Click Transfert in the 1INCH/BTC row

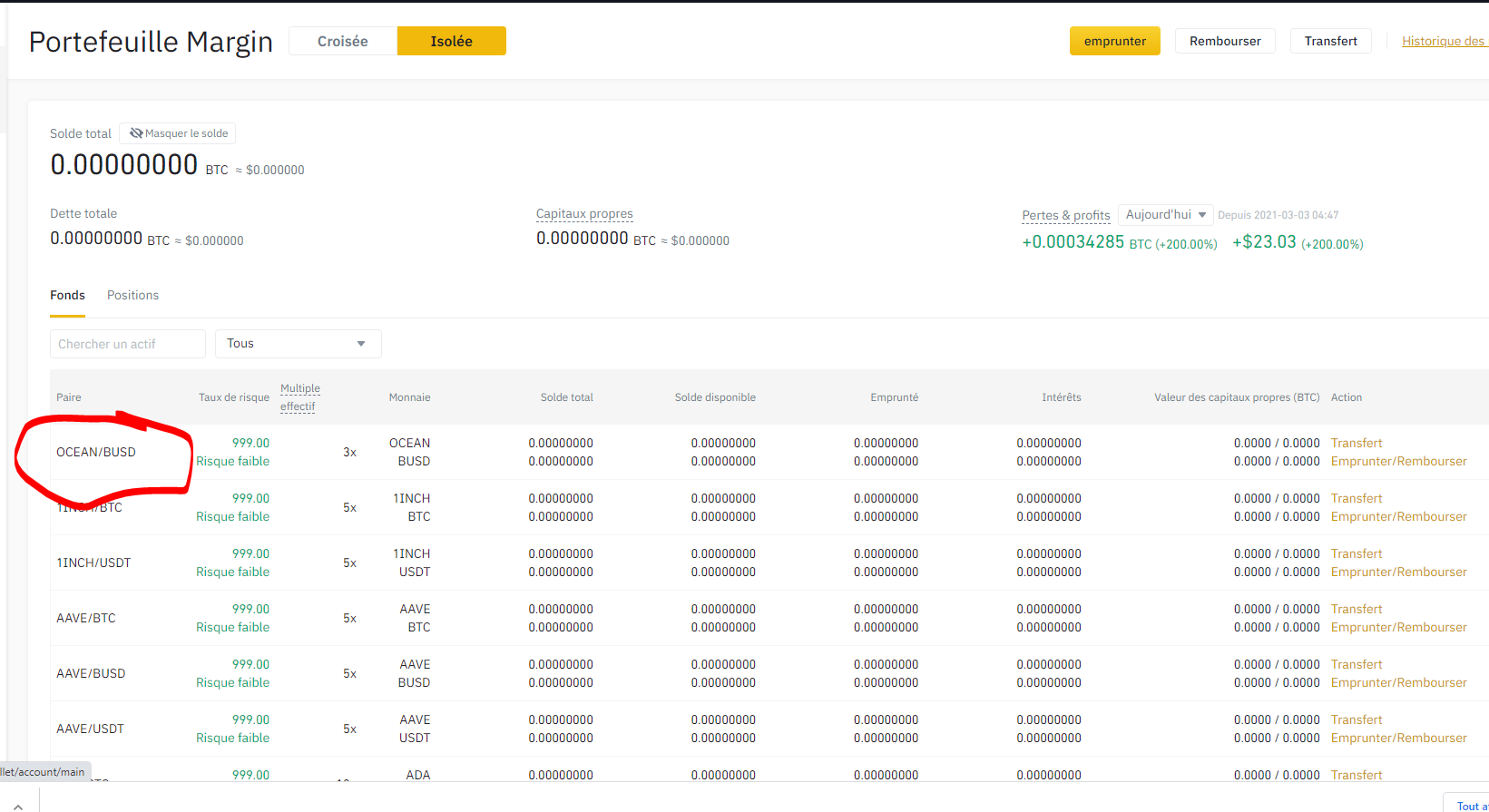(1357, 498)
